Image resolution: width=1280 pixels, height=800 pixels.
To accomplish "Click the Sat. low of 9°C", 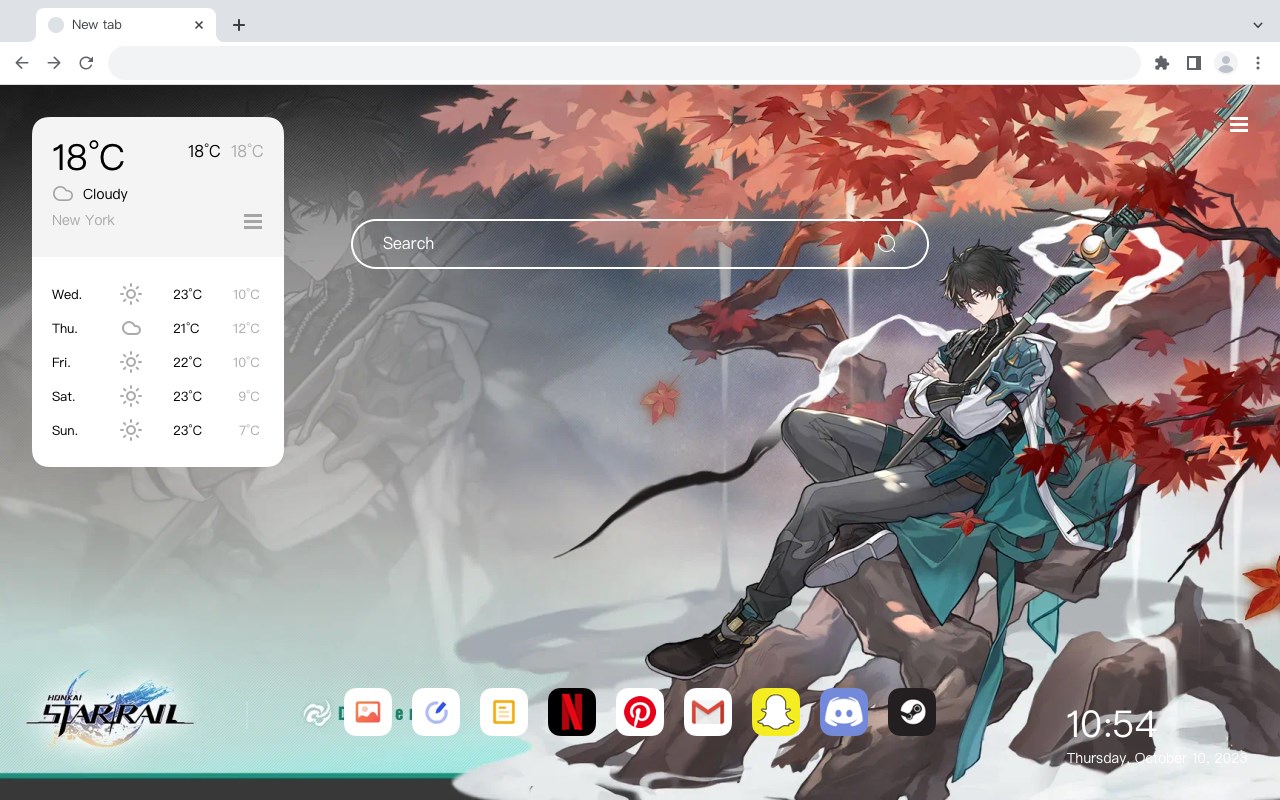I will (249, 396).
